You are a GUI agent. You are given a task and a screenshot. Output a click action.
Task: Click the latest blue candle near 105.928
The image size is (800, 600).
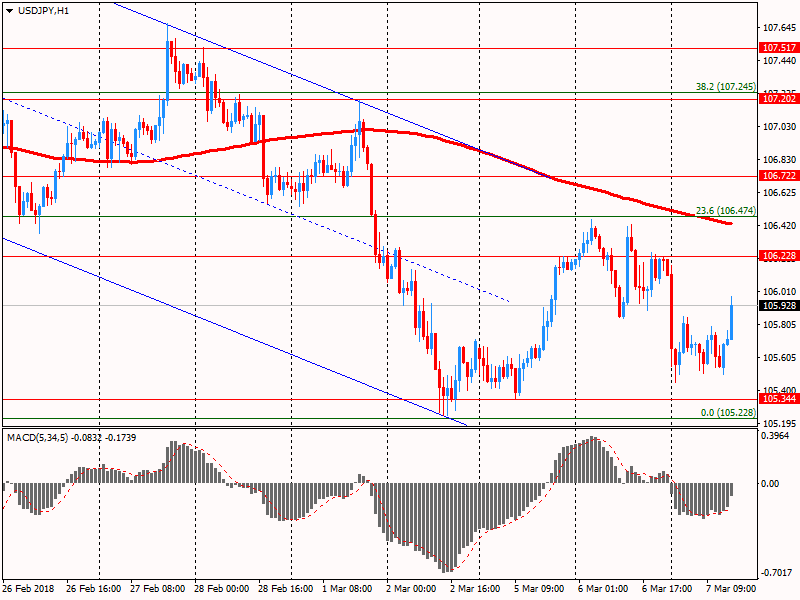[x=731, y=321]
